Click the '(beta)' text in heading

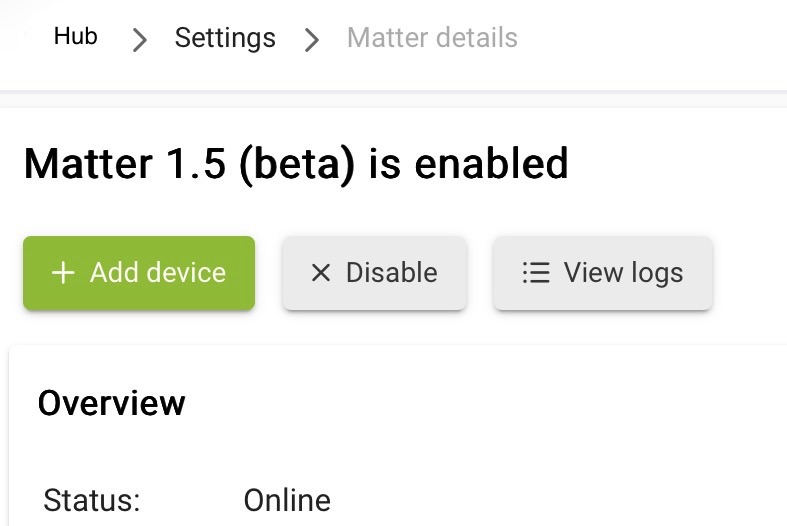[x=297, y=165]
